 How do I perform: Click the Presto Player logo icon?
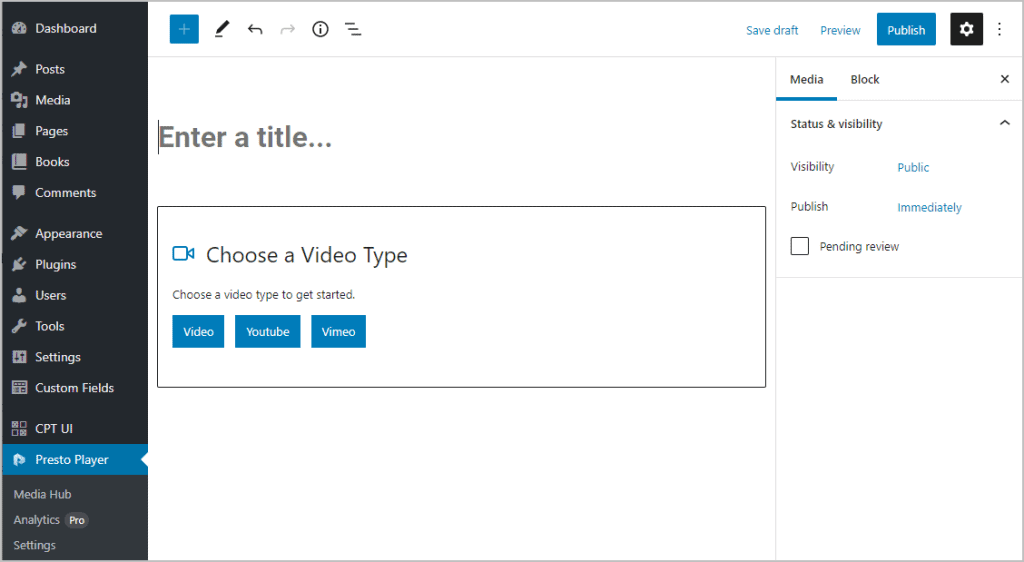pos(20,460)
